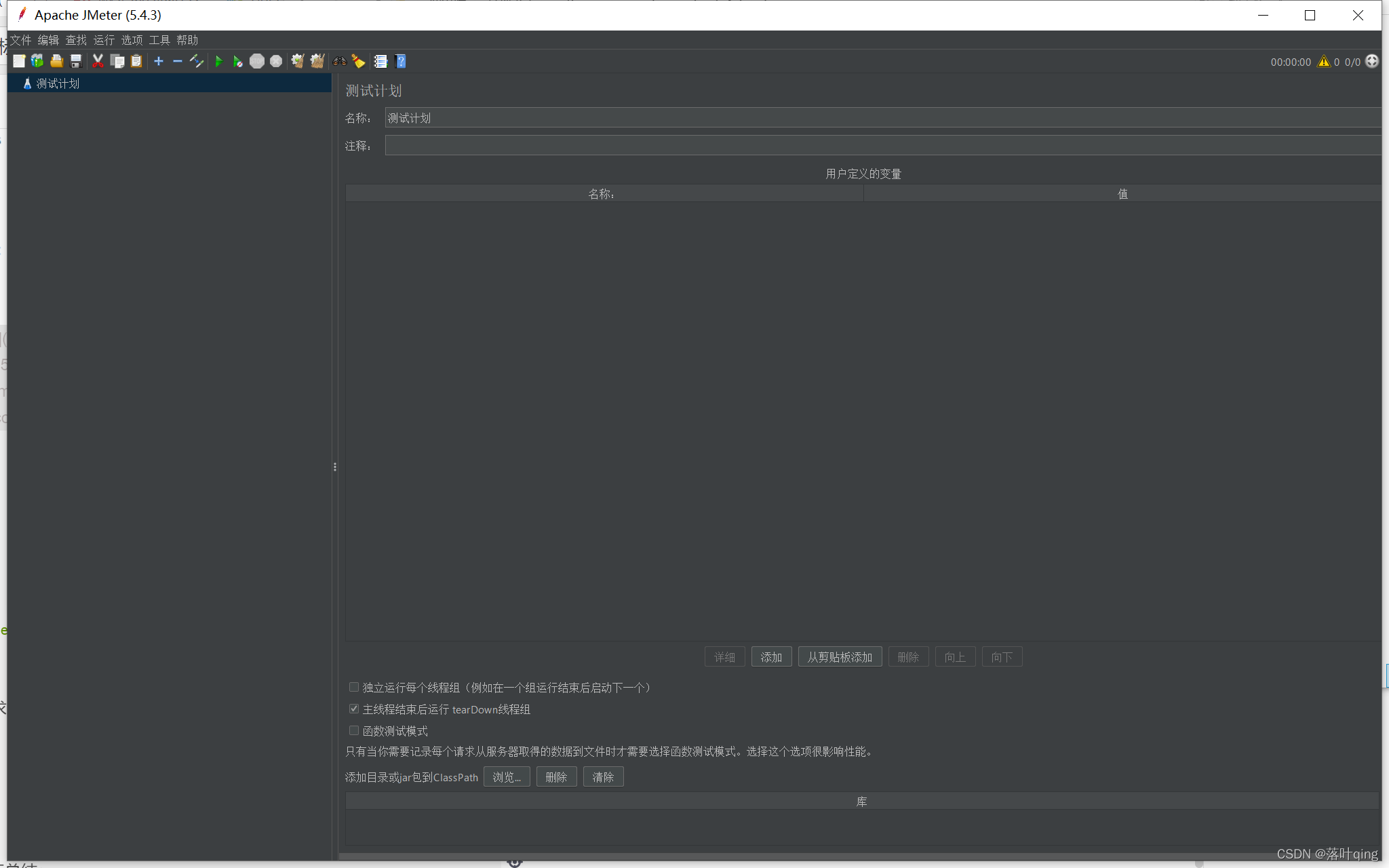Click the New test plan icon
The width and height of the screenshot is (1389, 868).
click(19, 62)
